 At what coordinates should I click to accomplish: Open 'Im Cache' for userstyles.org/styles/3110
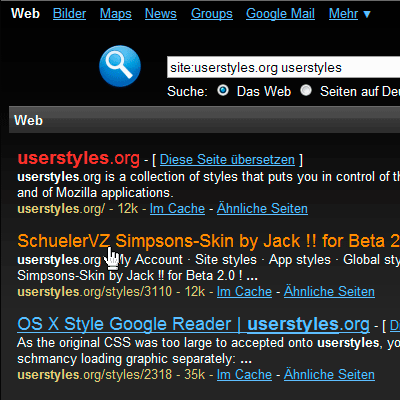[x=244, y=292]
